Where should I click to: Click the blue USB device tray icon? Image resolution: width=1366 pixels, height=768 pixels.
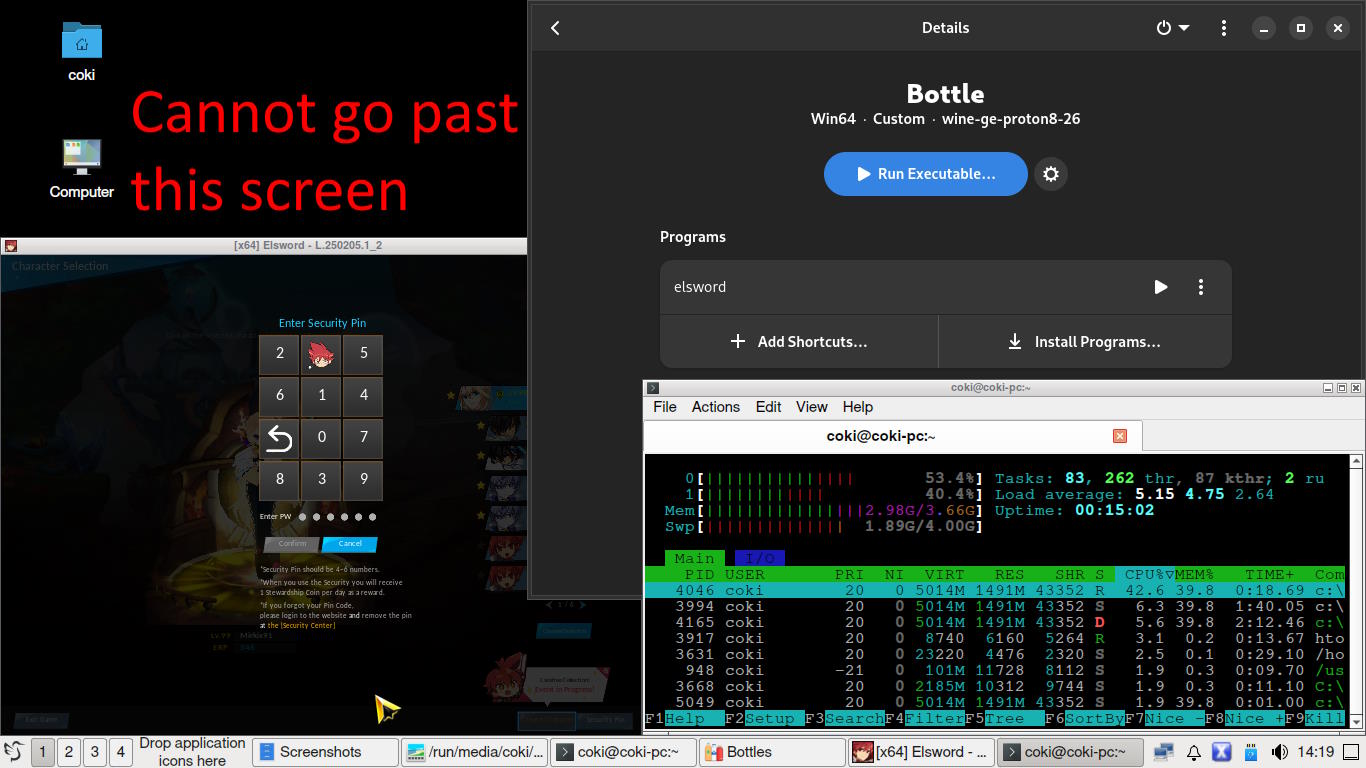(1250, 752)
